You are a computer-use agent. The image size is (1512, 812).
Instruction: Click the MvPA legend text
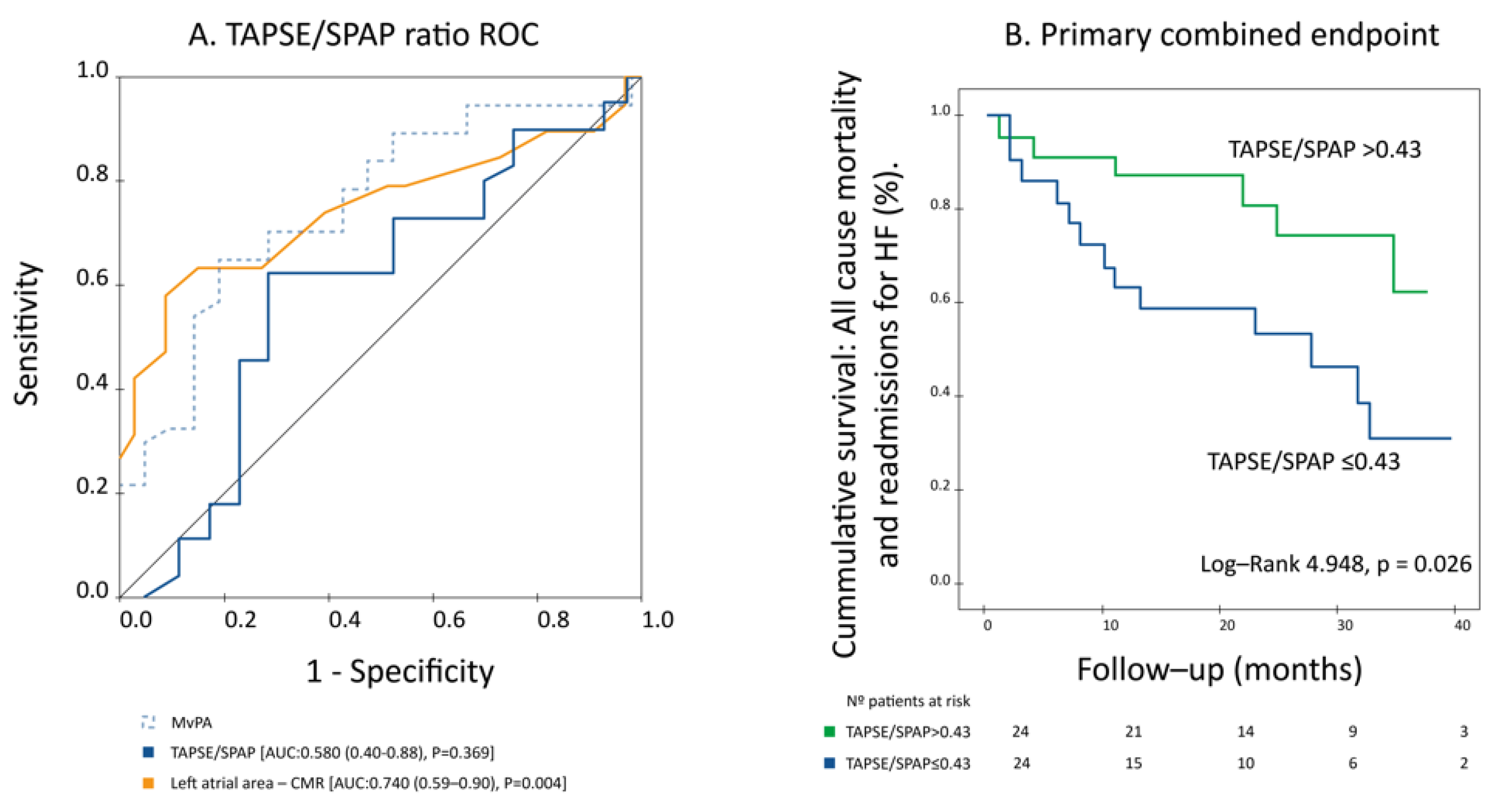pos(191,722)
